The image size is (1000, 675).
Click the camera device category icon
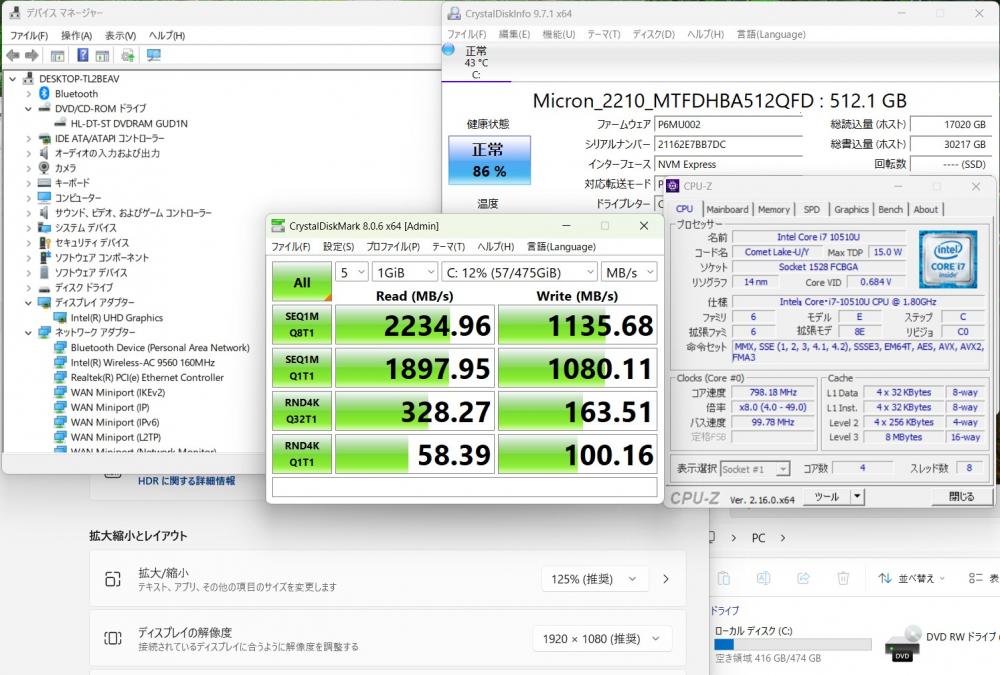[x=44, y=168]
